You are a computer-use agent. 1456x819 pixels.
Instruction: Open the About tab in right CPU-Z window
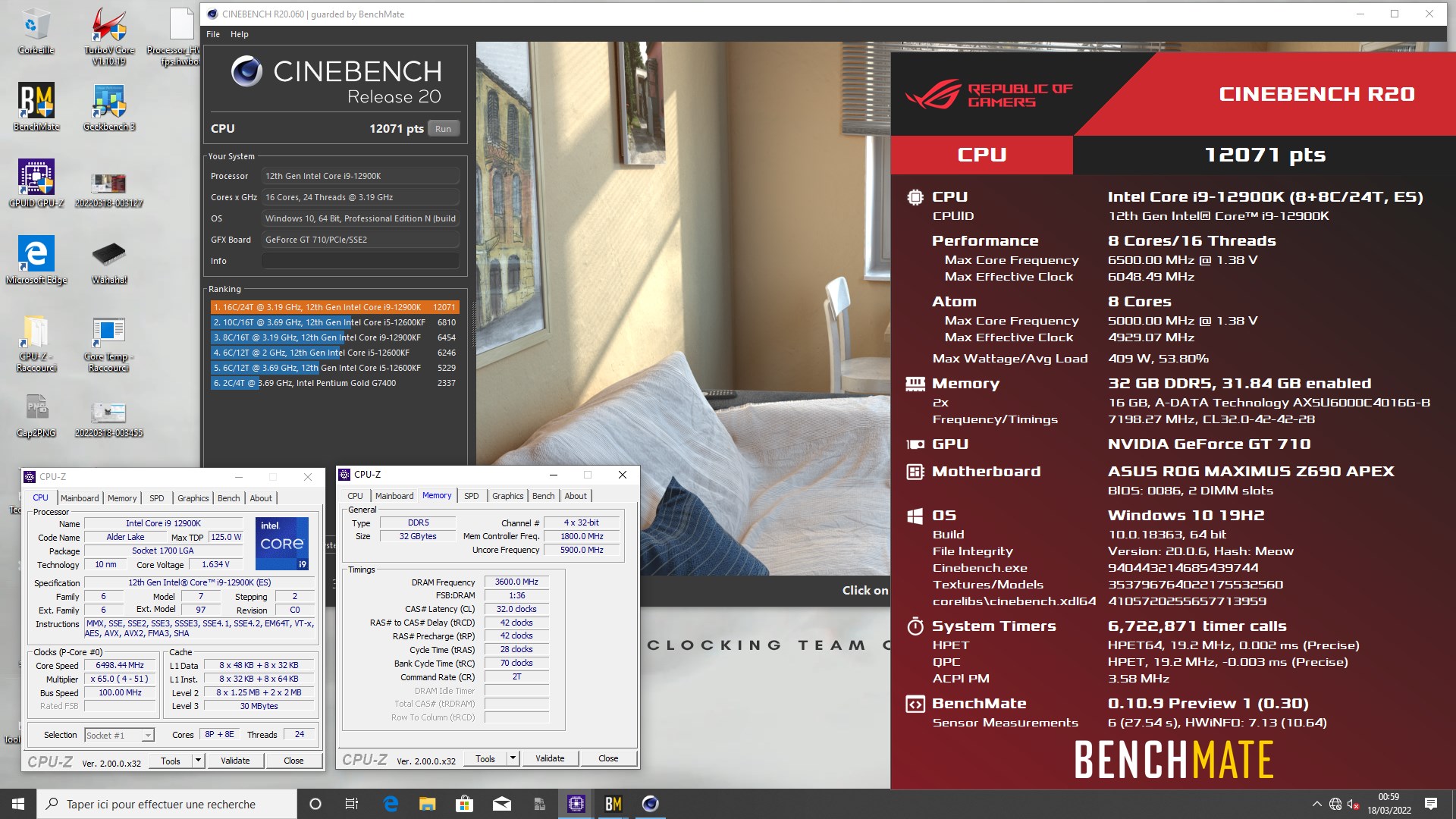(x=576, y=496)
